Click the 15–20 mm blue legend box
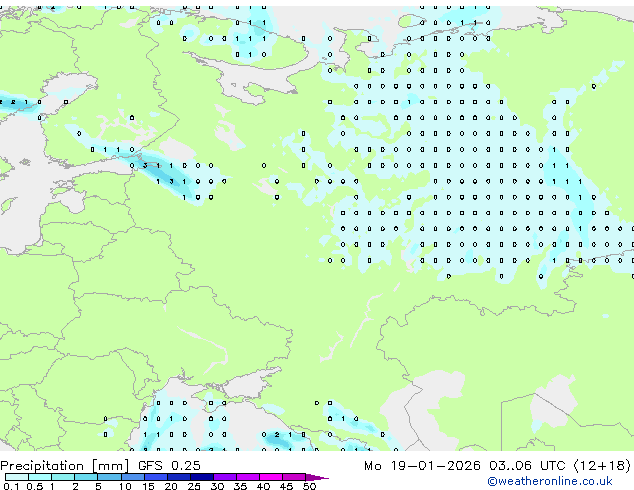 point(155,477)
